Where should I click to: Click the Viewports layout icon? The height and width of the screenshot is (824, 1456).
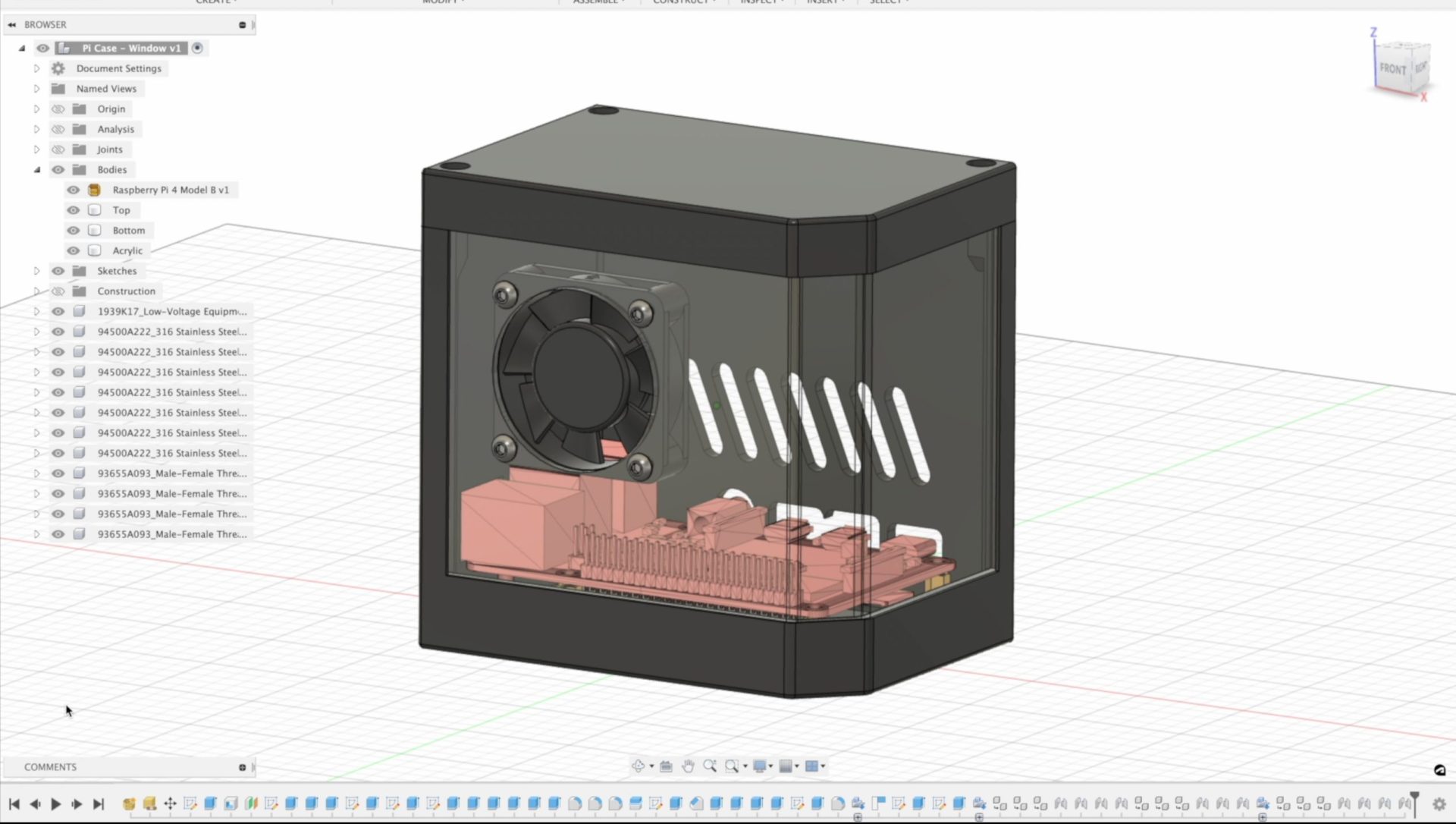(x=812, y=766)
